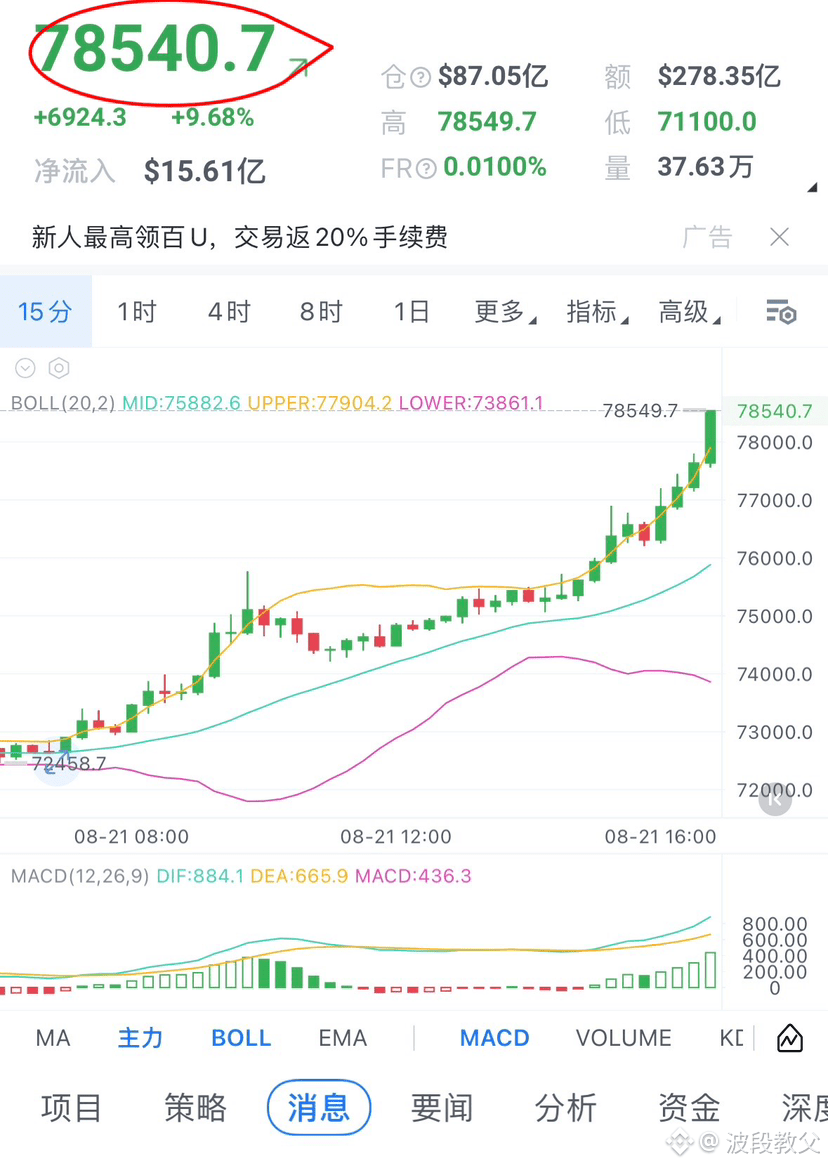
Task: Tap the high value 78549.7 in stats
Action: coord(487,121)
